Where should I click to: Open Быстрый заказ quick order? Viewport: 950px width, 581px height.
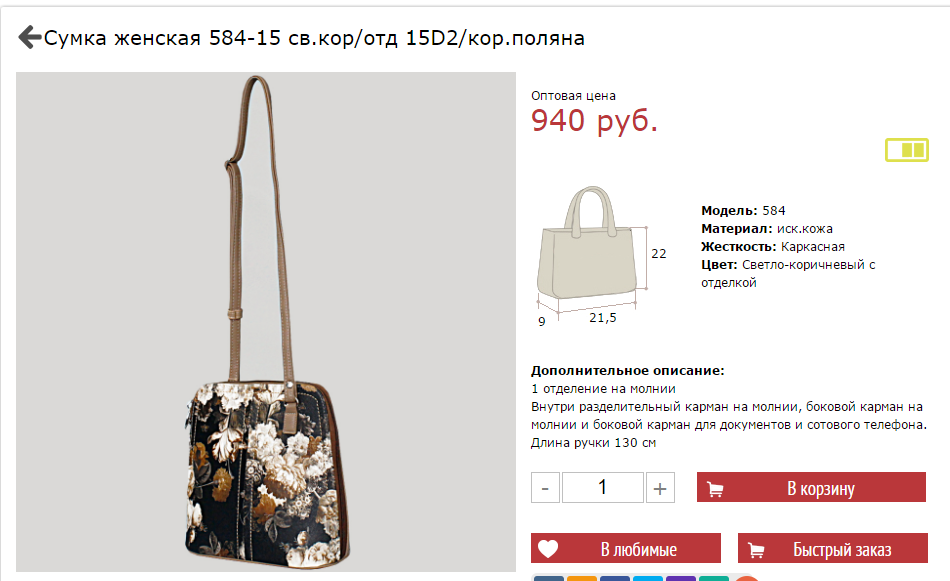[x=832, y=548]
